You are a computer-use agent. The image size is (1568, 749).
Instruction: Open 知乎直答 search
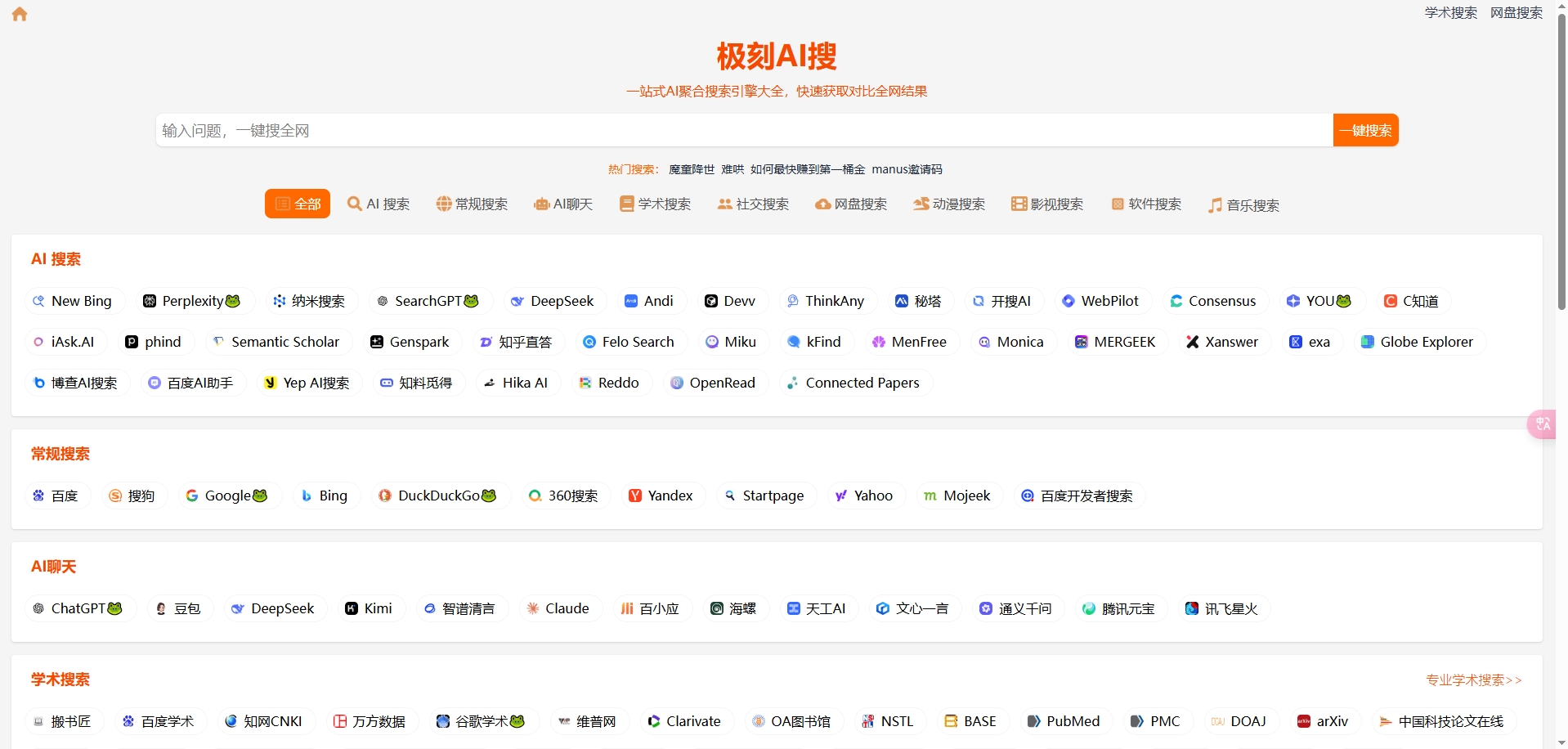pyautogui.click(x=517, y=342)
